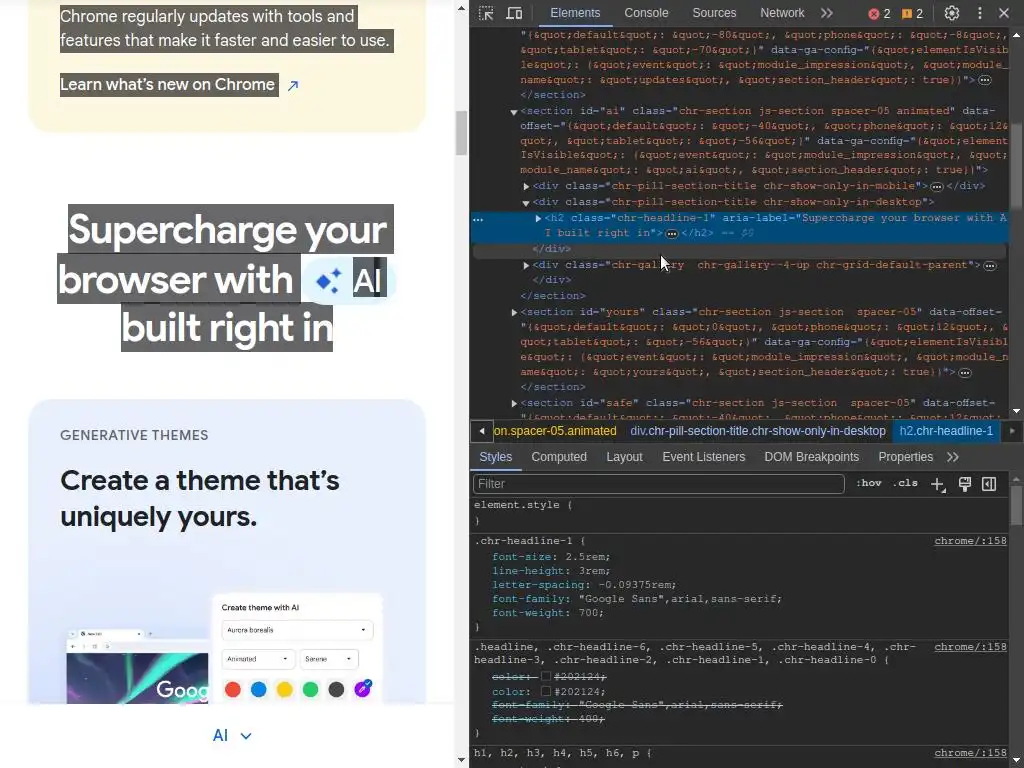
Task: Collapse the section id="ai" node
Action: coord(514,112)
